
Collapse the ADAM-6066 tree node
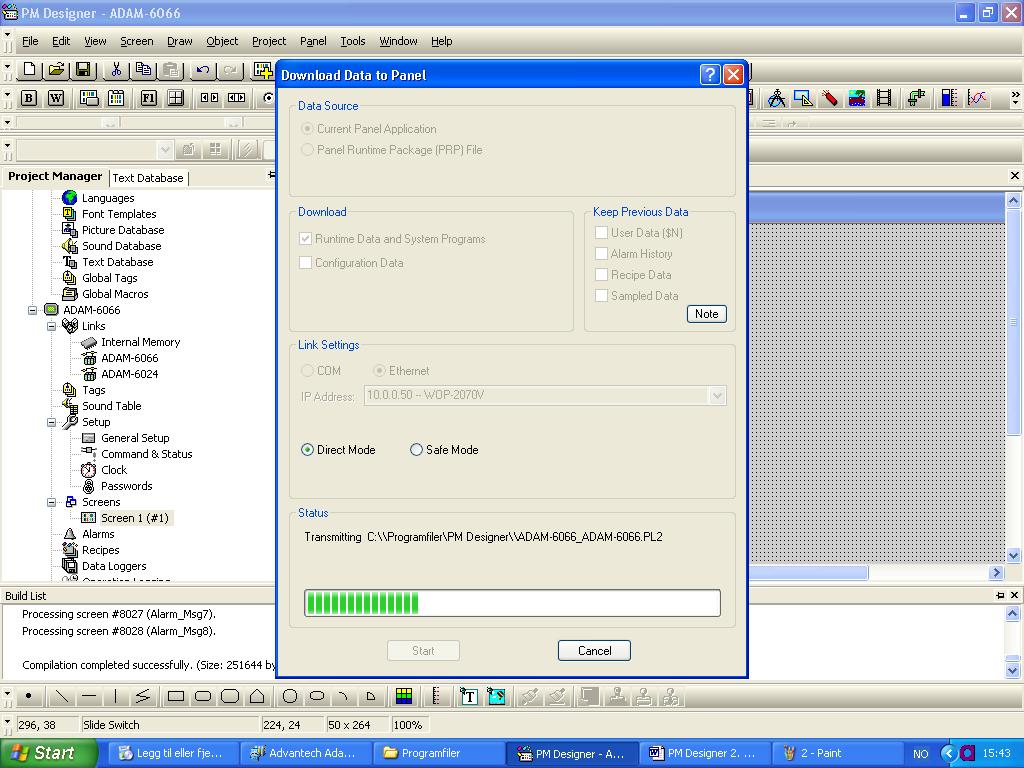coord(32,310)
